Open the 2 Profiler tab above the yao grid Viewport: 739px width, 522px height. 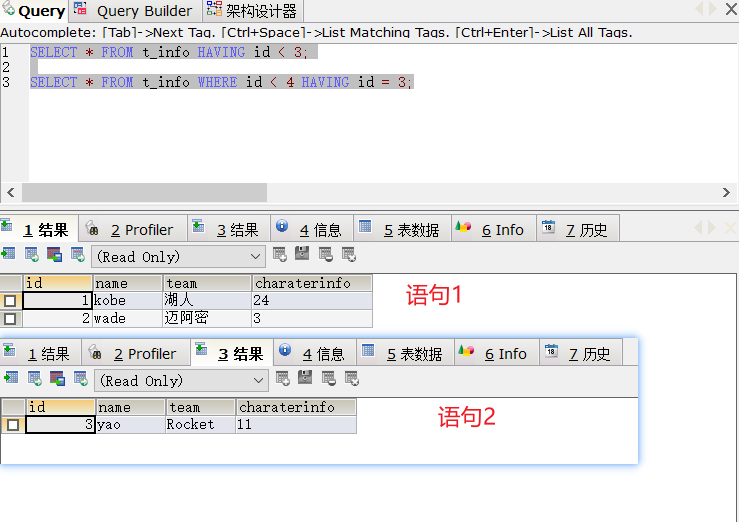pos(136,353)
